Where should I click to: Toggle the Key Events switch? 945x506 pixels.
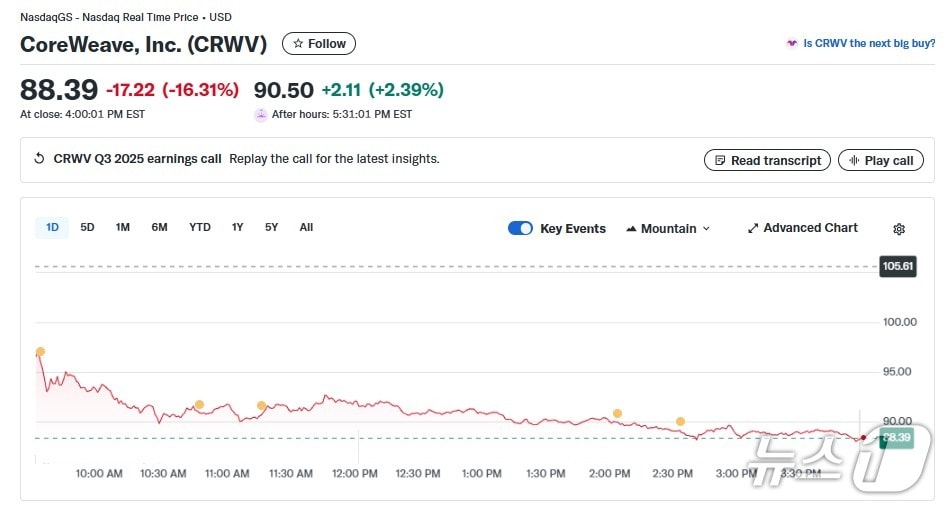520,228
